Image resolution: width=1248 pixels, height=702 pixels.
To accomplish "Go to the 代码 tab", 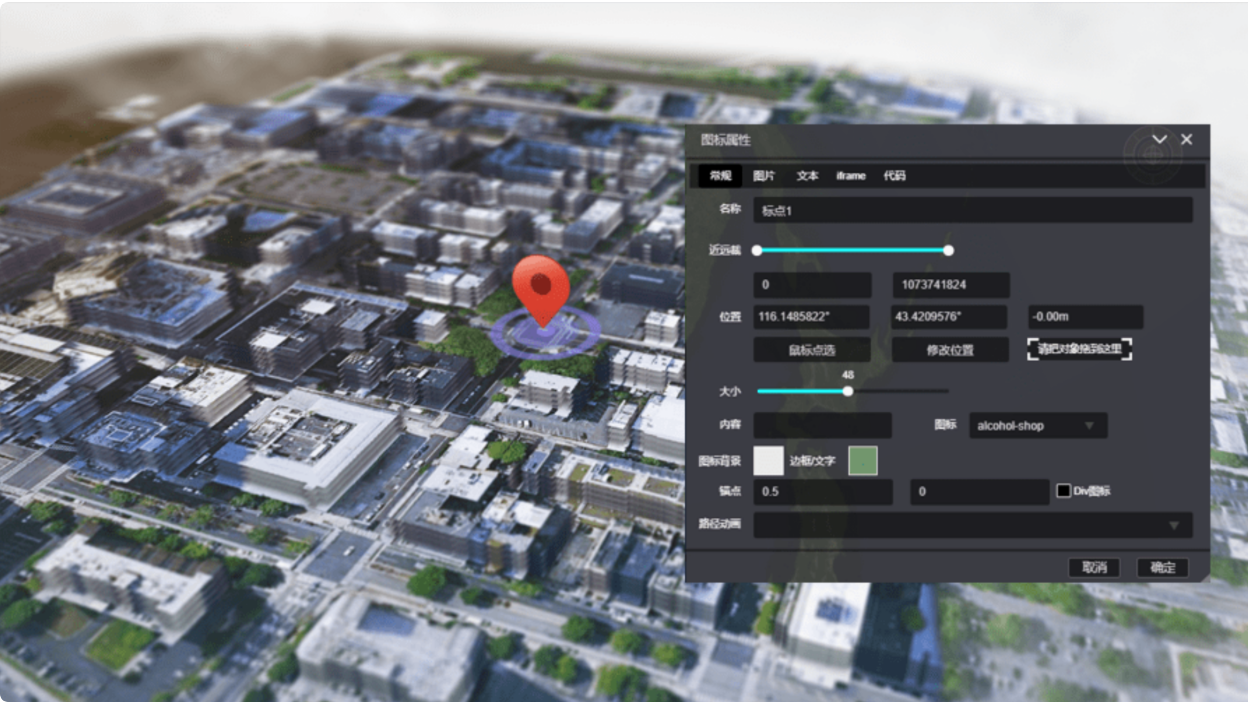I will (x=894, y=176).
